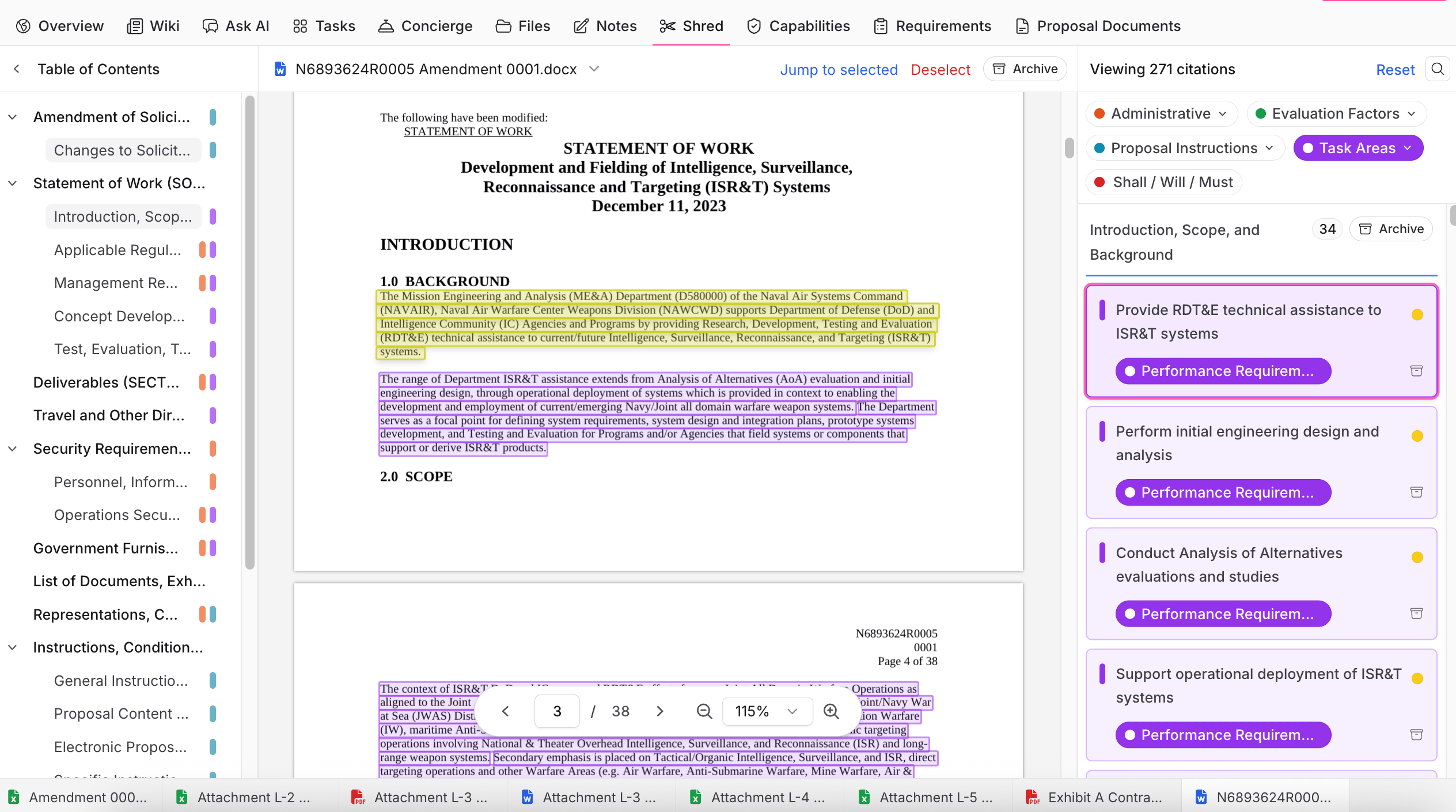The image size is (1456, 812).
Task: Zoom in on the document
Action: tap(831, 711)
